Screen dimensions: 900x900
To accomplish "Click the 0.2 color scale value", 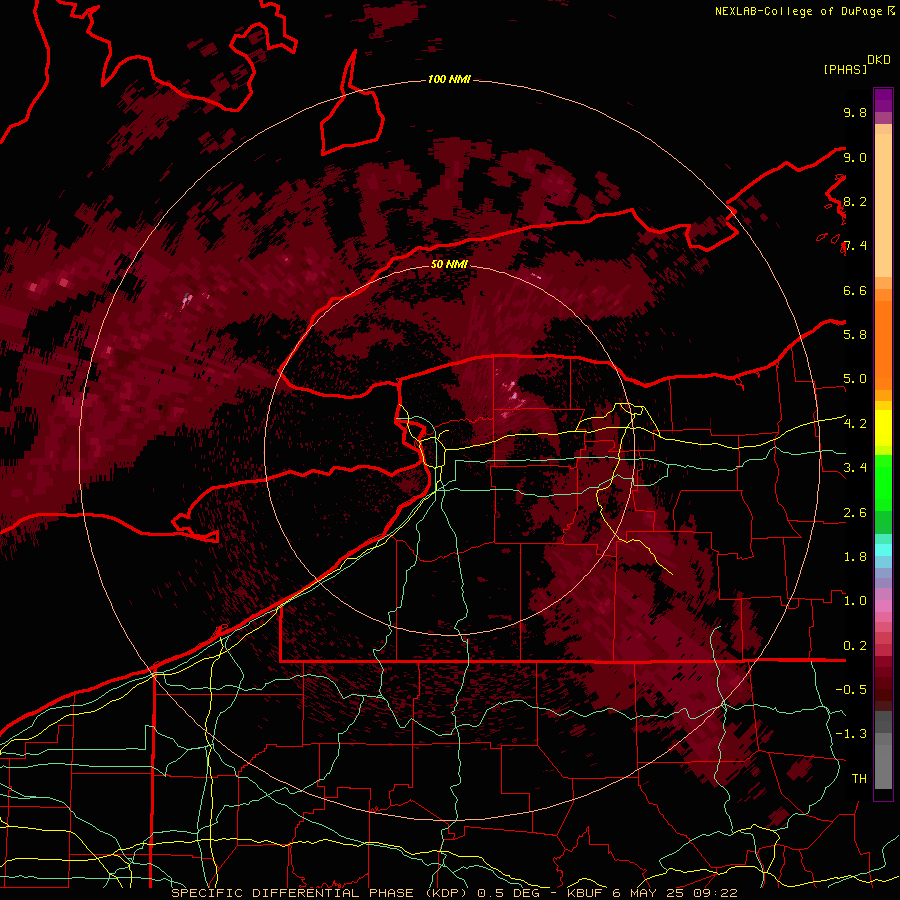I will (855, 646).
